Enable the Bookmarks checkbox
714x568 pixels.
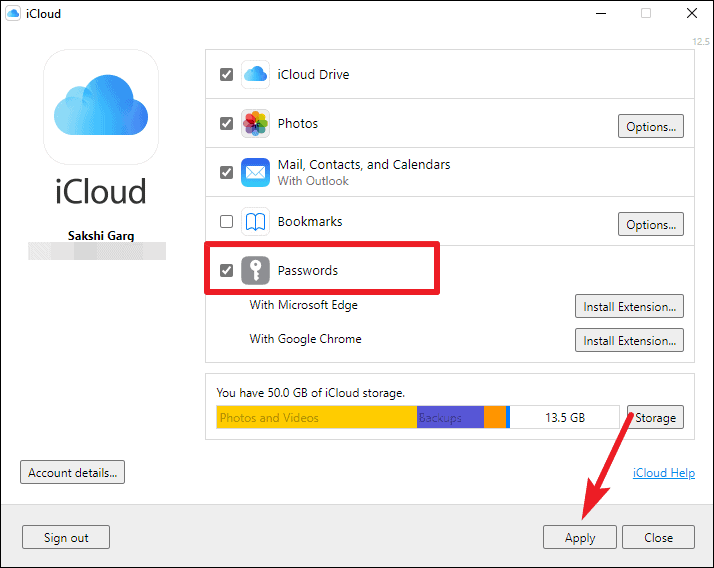226,222
